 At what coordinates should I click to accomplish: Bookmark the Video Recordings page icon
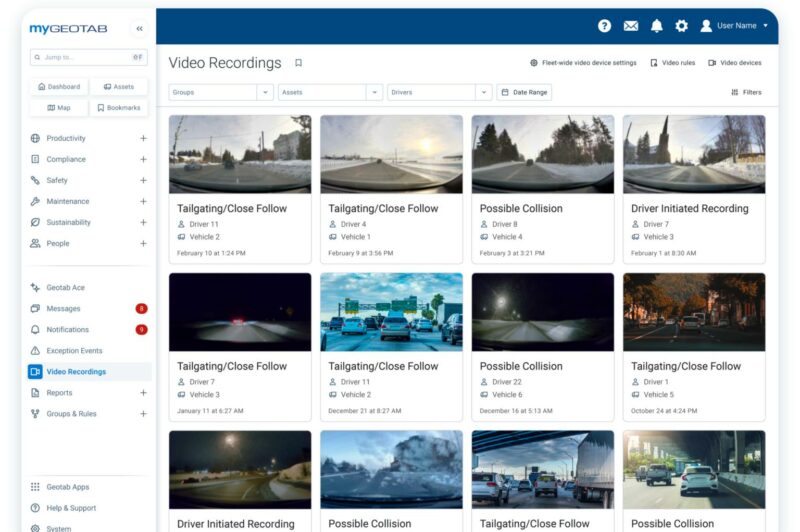[298, 63]
